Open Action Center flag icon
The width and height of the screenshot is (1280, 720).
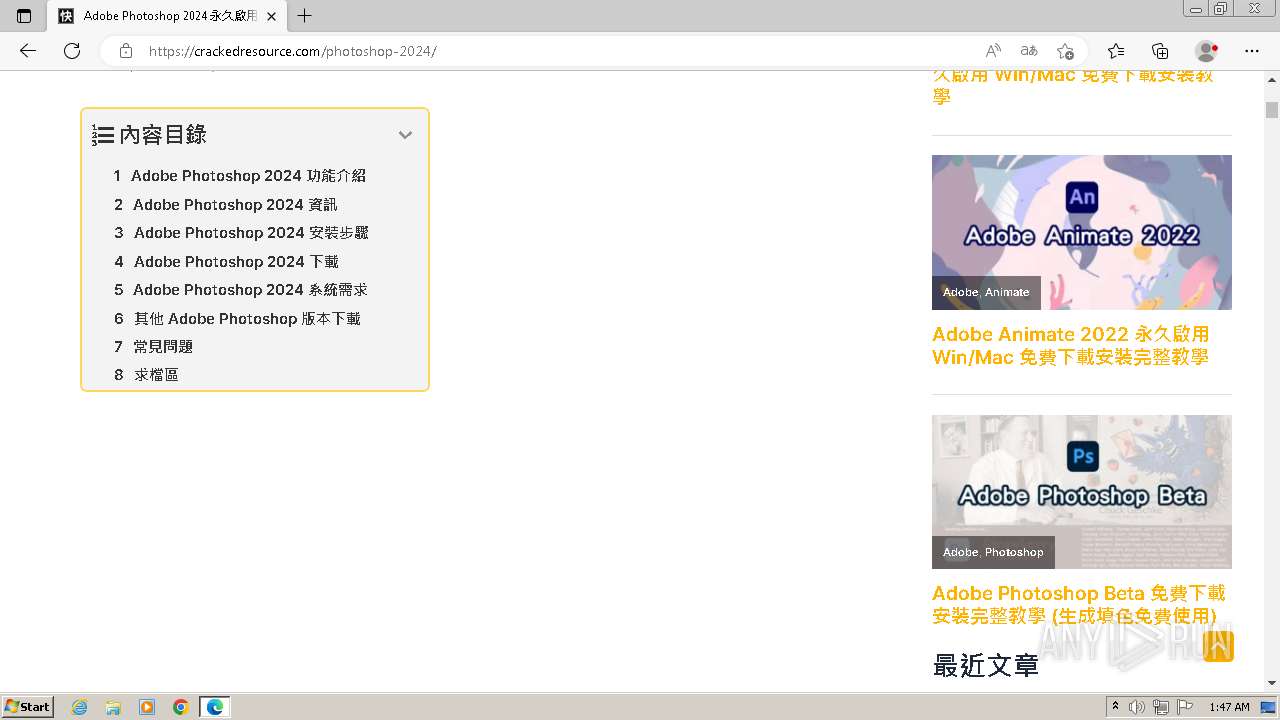point(1185,707)
